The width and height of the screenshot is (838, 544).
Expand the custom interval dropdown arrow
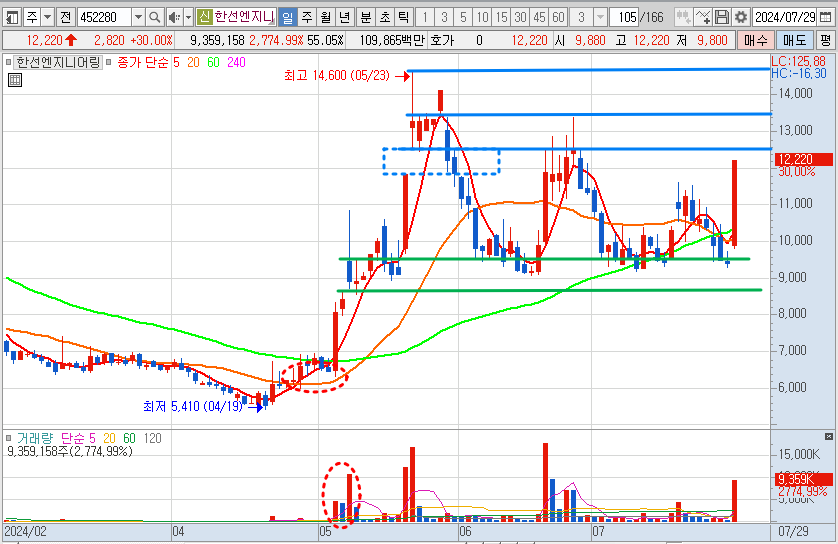tap(600, 18)
